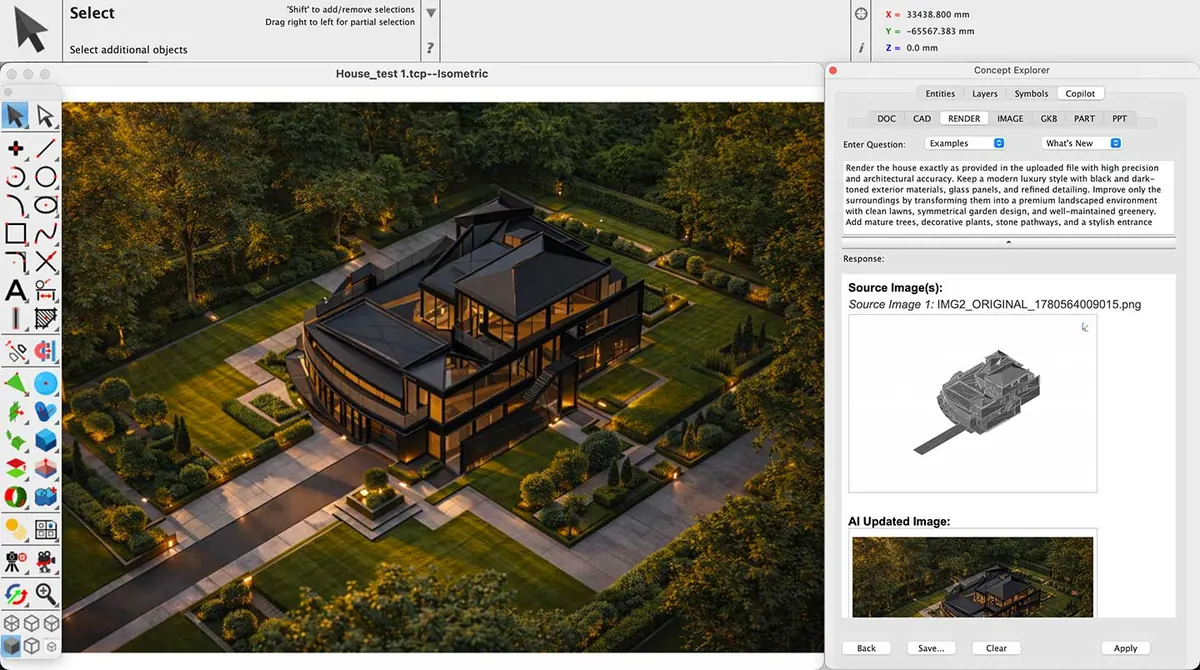The width and height of the screenshot is (1200, 670).
Task: Activate the Text tool with letter A
Action: [16, 291]
